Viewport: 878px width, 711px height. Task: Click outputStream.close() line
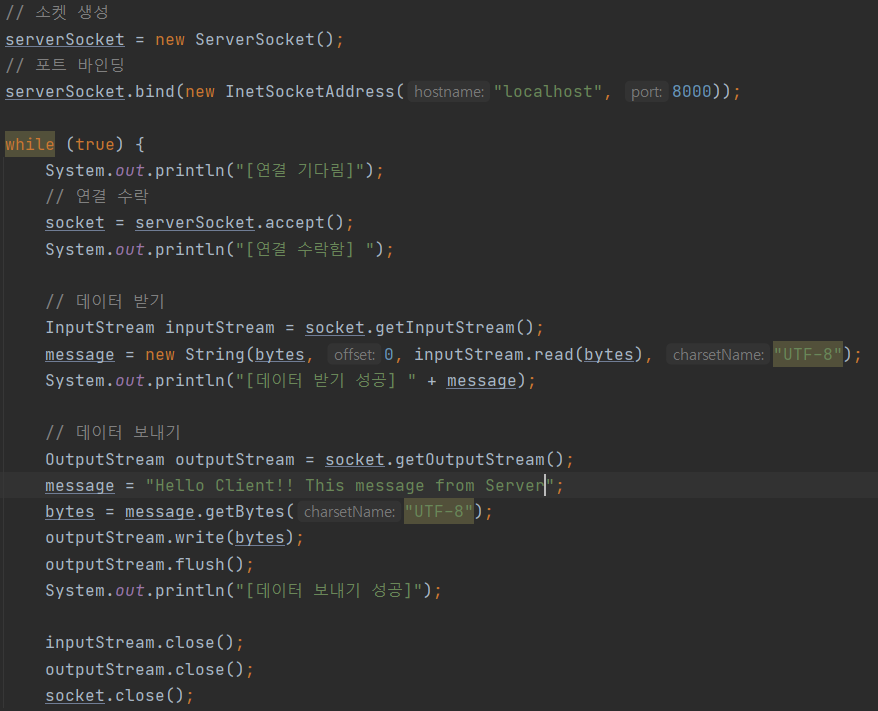150,670
